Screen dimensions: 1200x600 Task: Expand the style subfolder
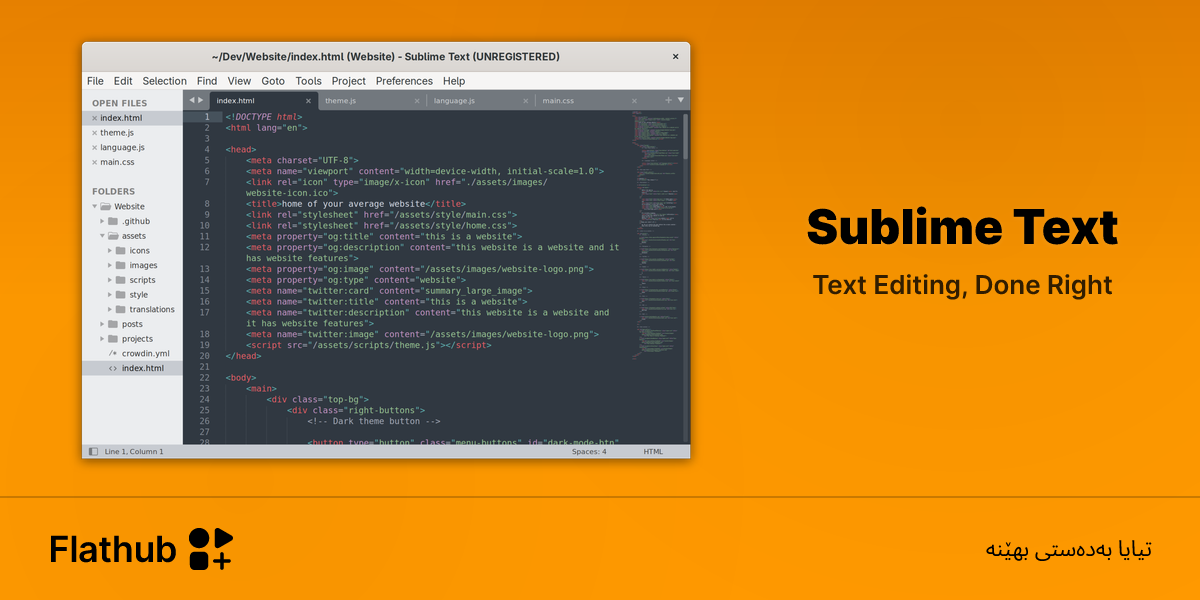point(109,295)
